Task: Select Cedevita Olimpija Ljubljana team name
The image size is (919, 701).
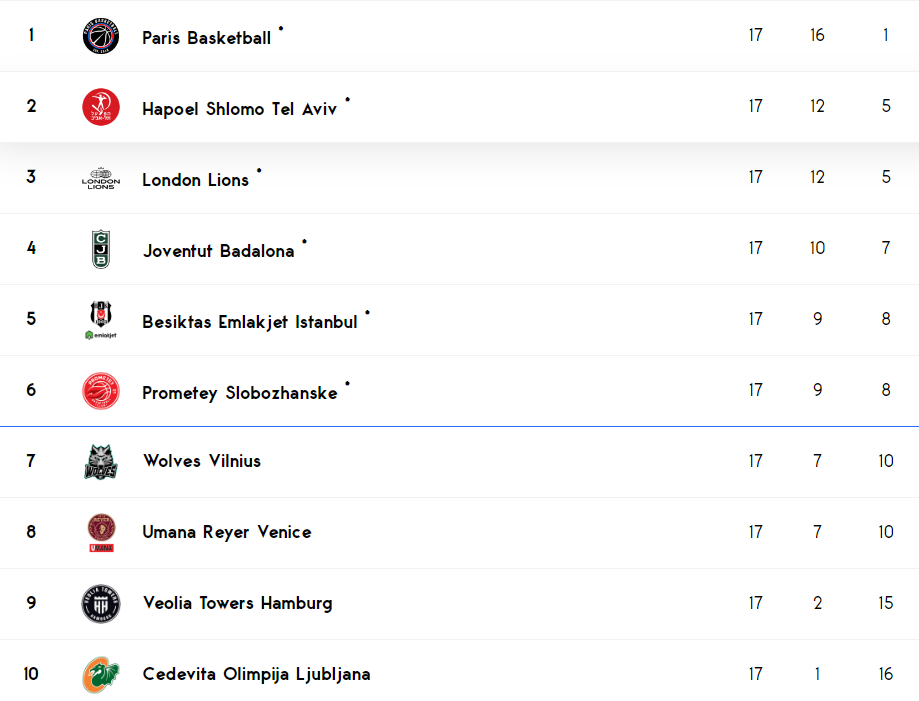Action: coord(256,675)
